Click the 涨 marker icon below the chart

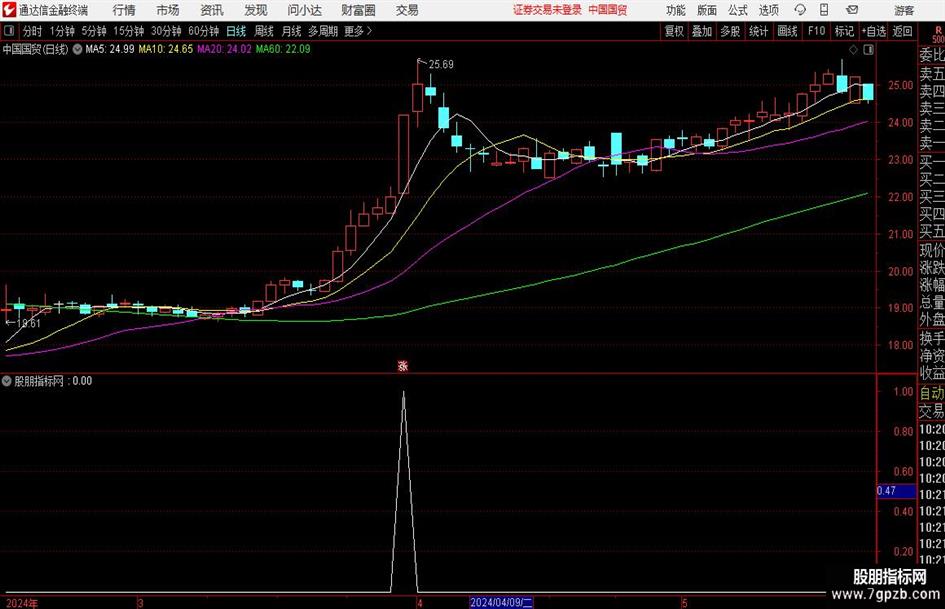point(403,365)
